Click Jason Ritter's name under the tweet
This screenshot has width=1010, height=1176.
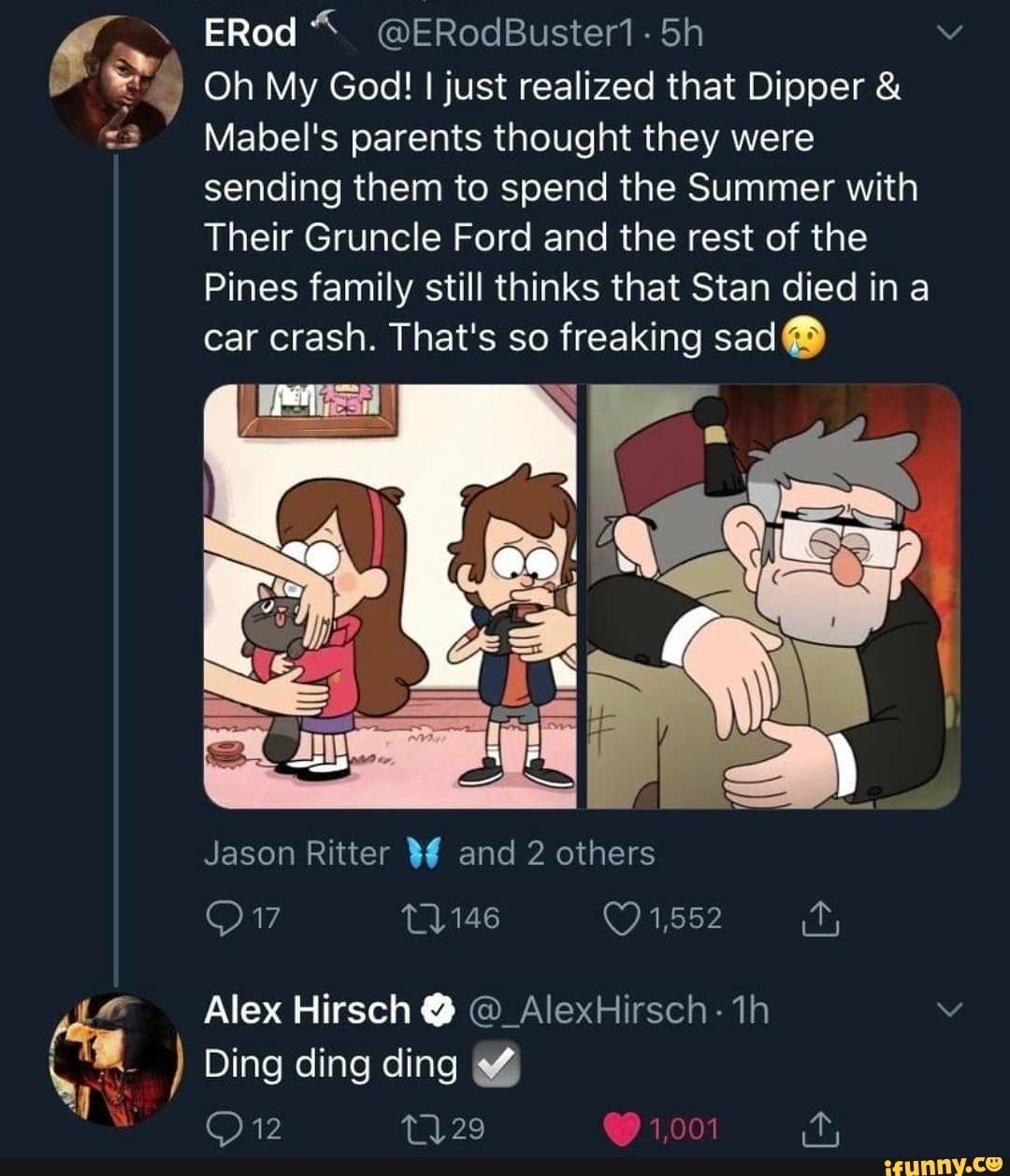[296, 853]
